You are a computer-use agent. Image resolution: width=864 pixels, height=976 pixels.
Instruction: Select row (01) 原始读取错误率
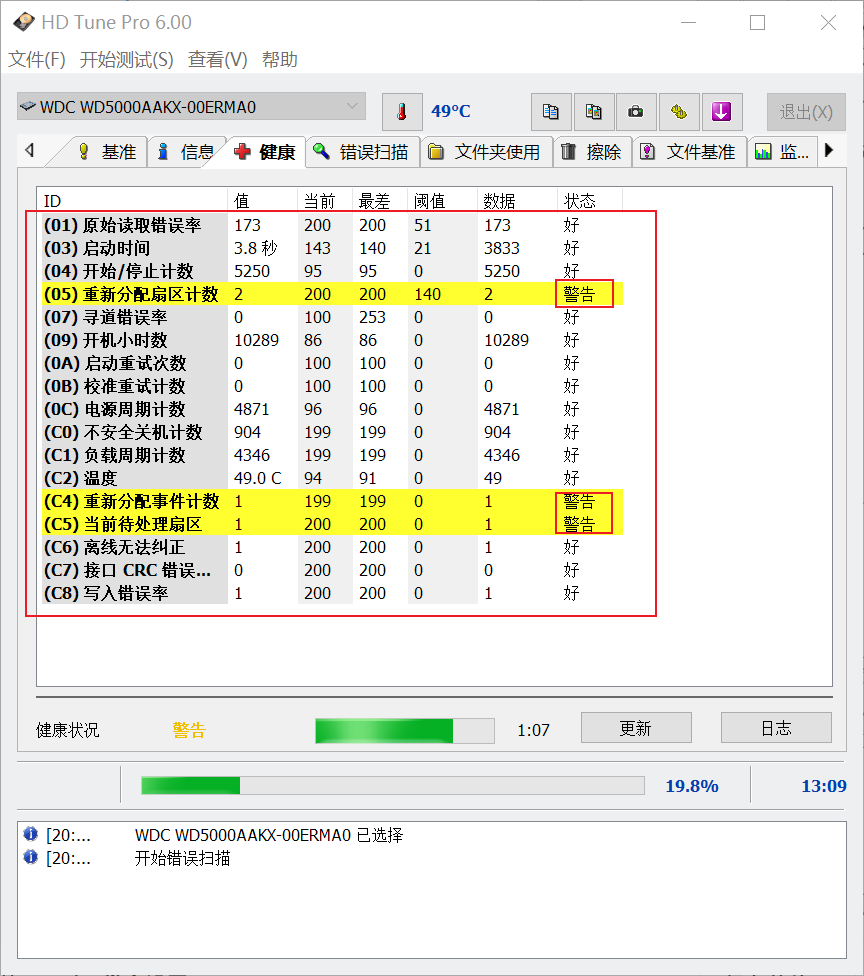click(332, 225)
